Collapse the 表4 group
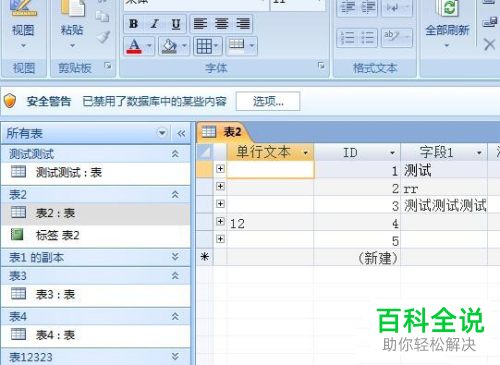Screen dimensions: 500x365 click(175, 316)
